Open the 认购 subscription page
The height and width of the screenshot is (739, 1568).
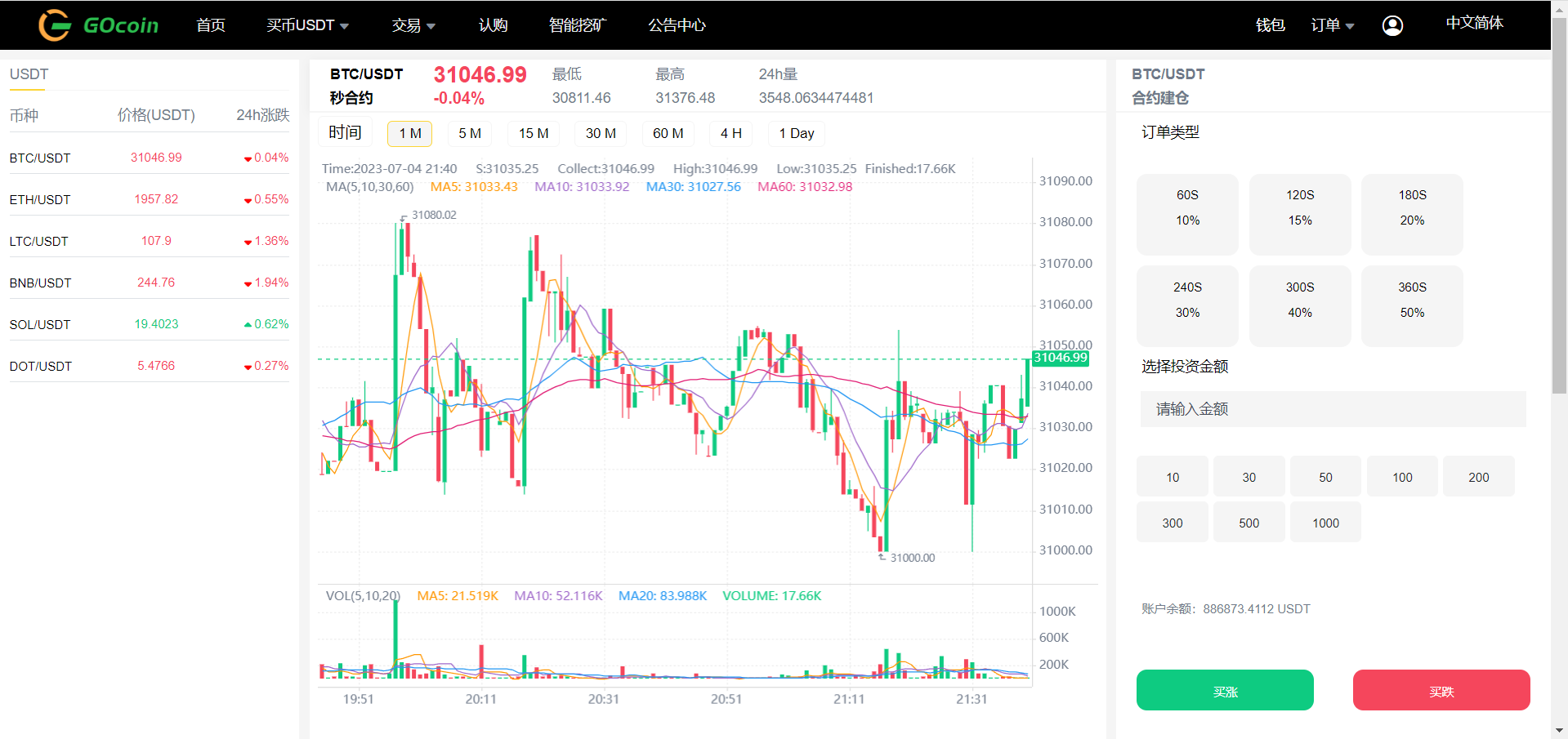point(493,25)
